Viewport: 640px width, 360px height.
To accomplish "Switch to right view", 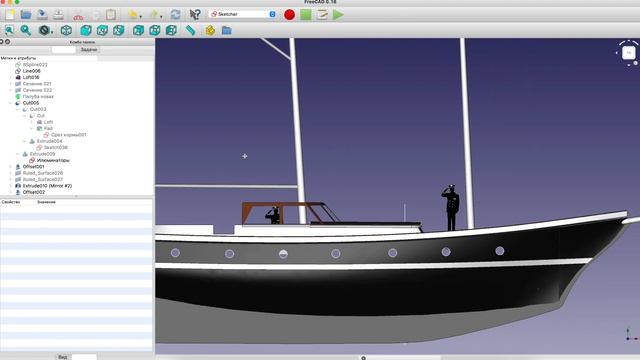I will click(118, 30).
